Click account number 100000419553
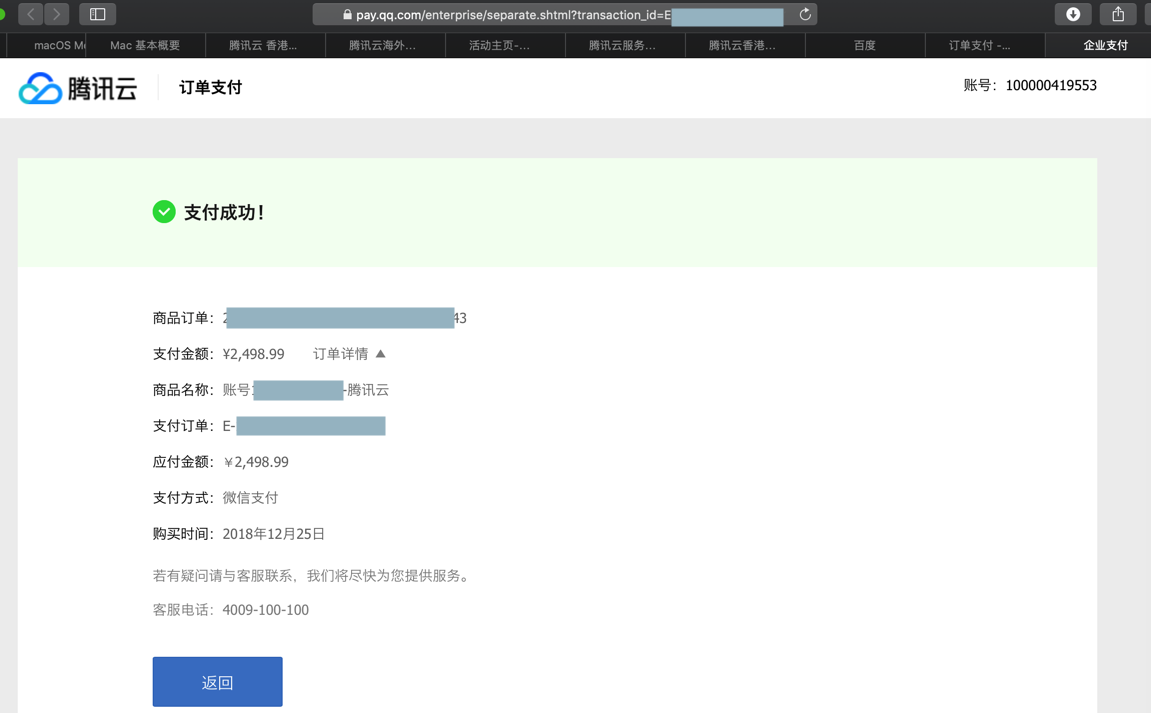This screenshot has height=713, width=1151. (1051, 85)
